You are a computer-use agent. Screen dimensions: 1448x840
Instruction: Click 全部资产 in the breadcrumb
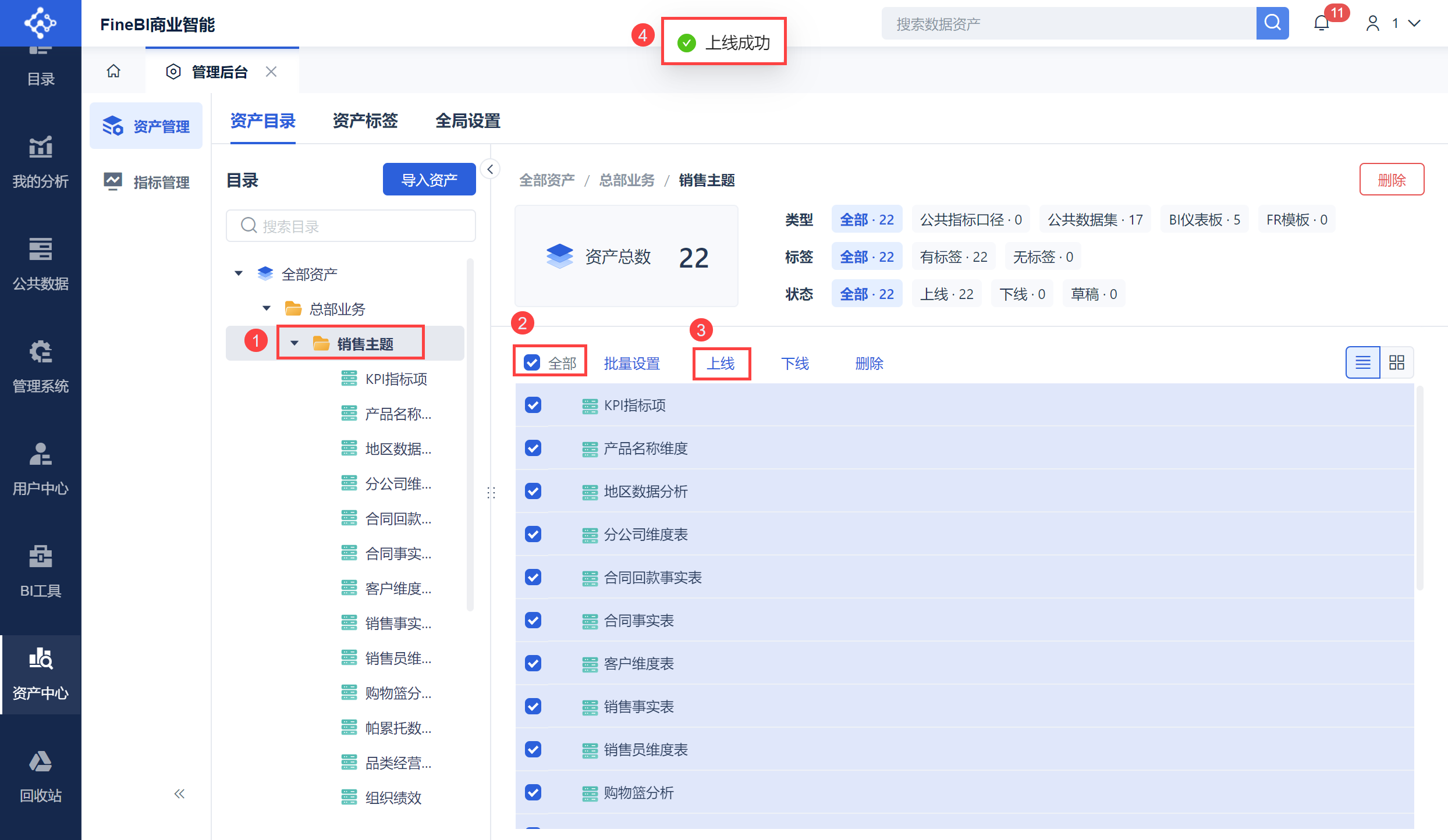[546, 180]
